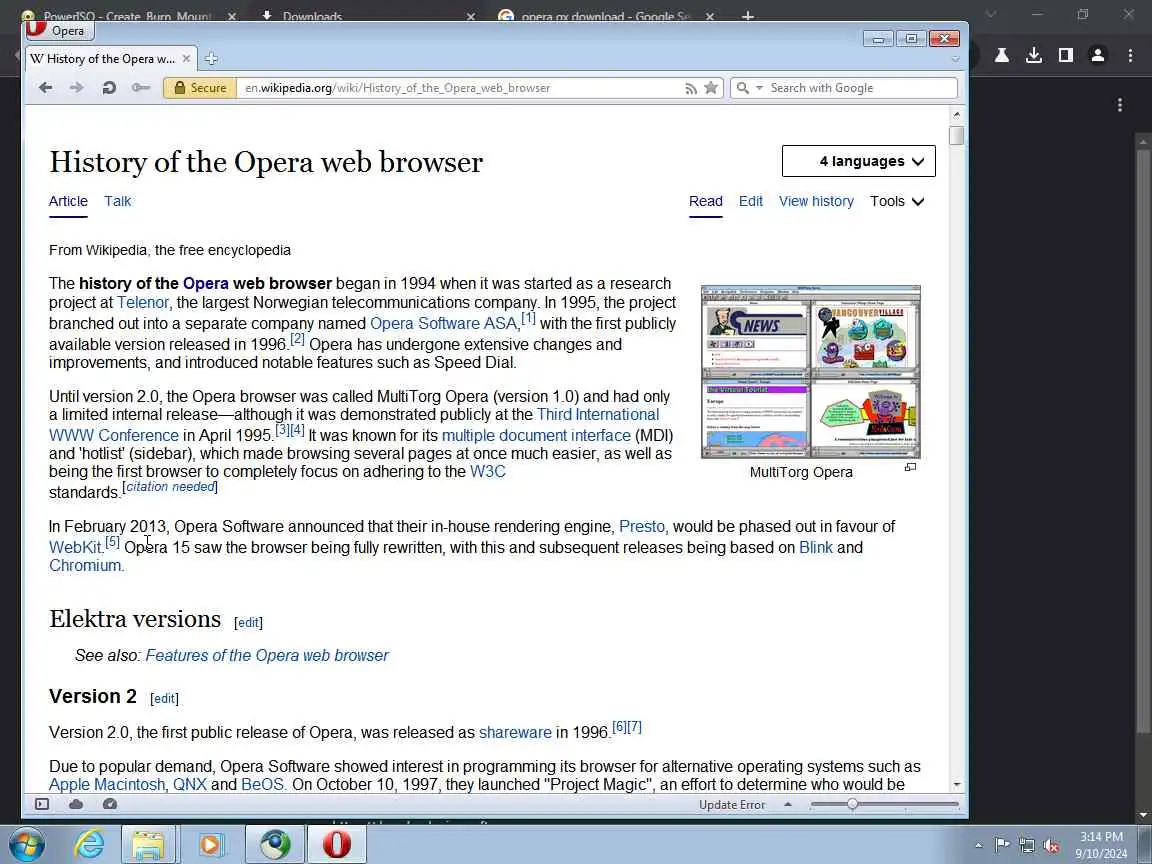Click the W3C link
The image size is (1152, 864).
pos(488,471)
